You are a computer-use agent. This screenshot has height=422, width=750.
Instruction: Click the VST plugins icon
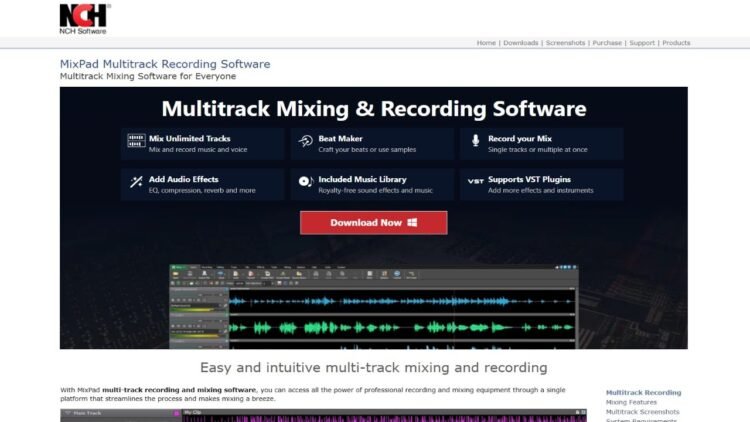tap(475, 181)
